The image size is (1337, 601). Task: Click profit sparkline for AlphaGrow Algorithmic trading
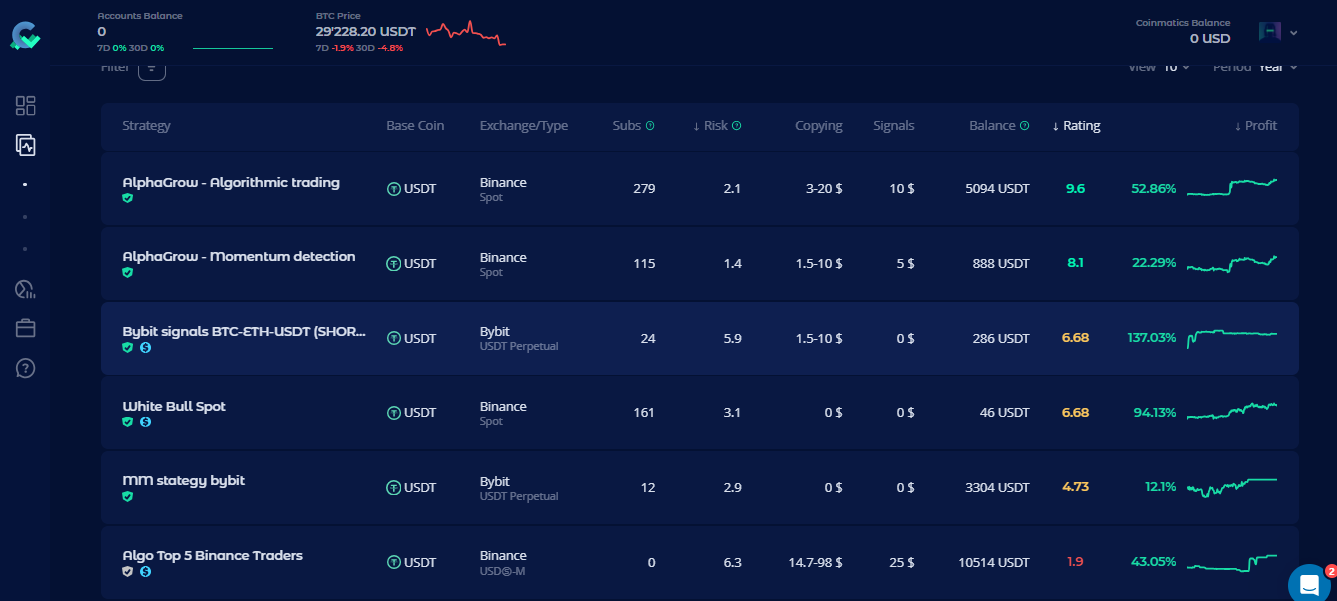pyautogui.click(x=1232, y=188)
